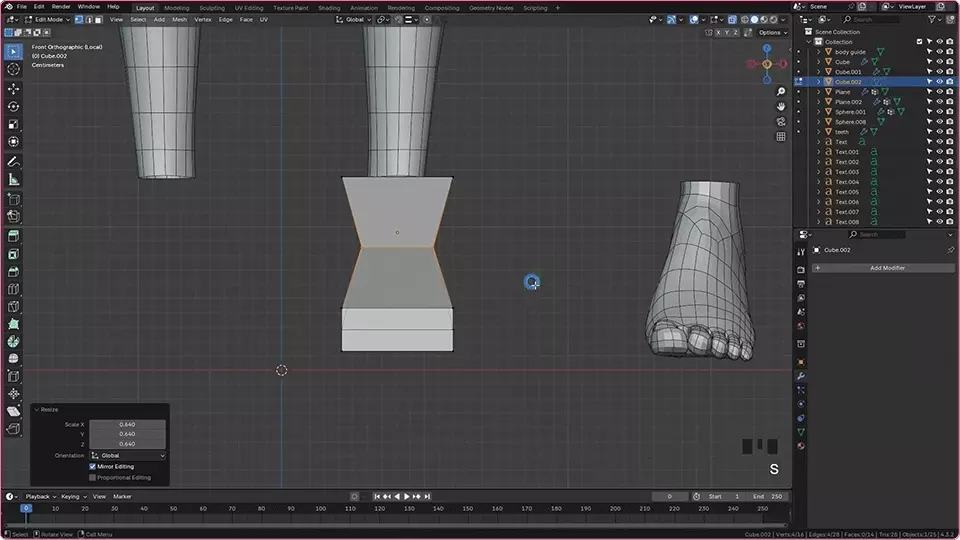Click the Add Modifier button

click(883, 268)
